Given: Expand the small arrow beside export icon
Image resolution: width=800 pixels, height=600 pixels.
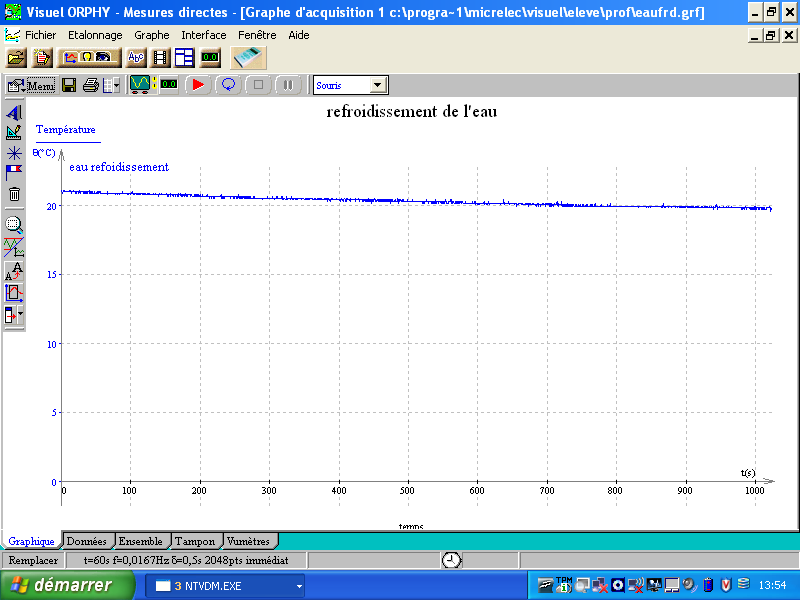Looking at the screenshot, I should (20, 315).
